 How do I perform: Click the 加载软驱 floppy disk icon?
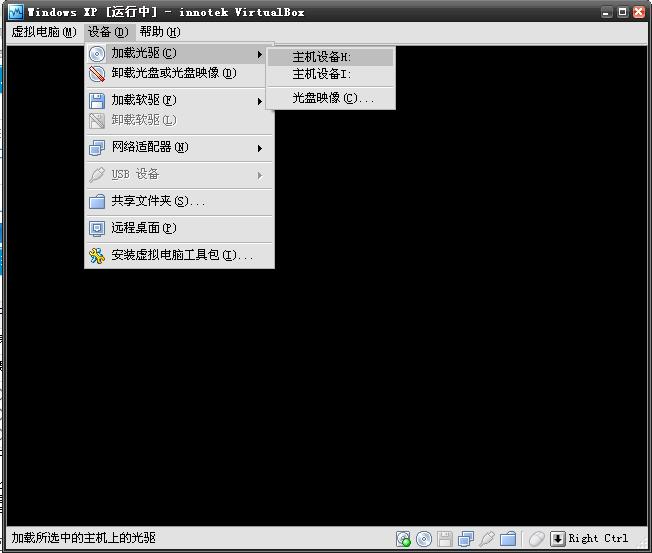(97, 101)
